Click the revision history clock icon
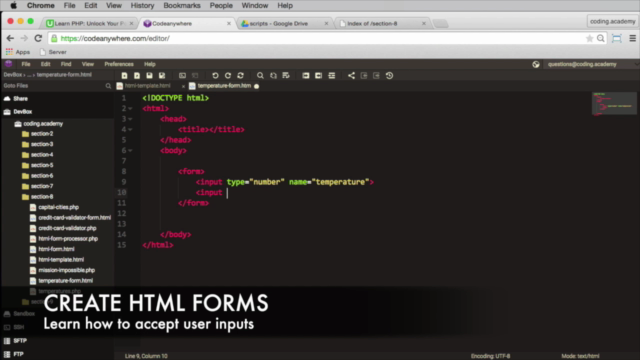Viewport: 640px width, 360px height. click(x=389, y=76)
